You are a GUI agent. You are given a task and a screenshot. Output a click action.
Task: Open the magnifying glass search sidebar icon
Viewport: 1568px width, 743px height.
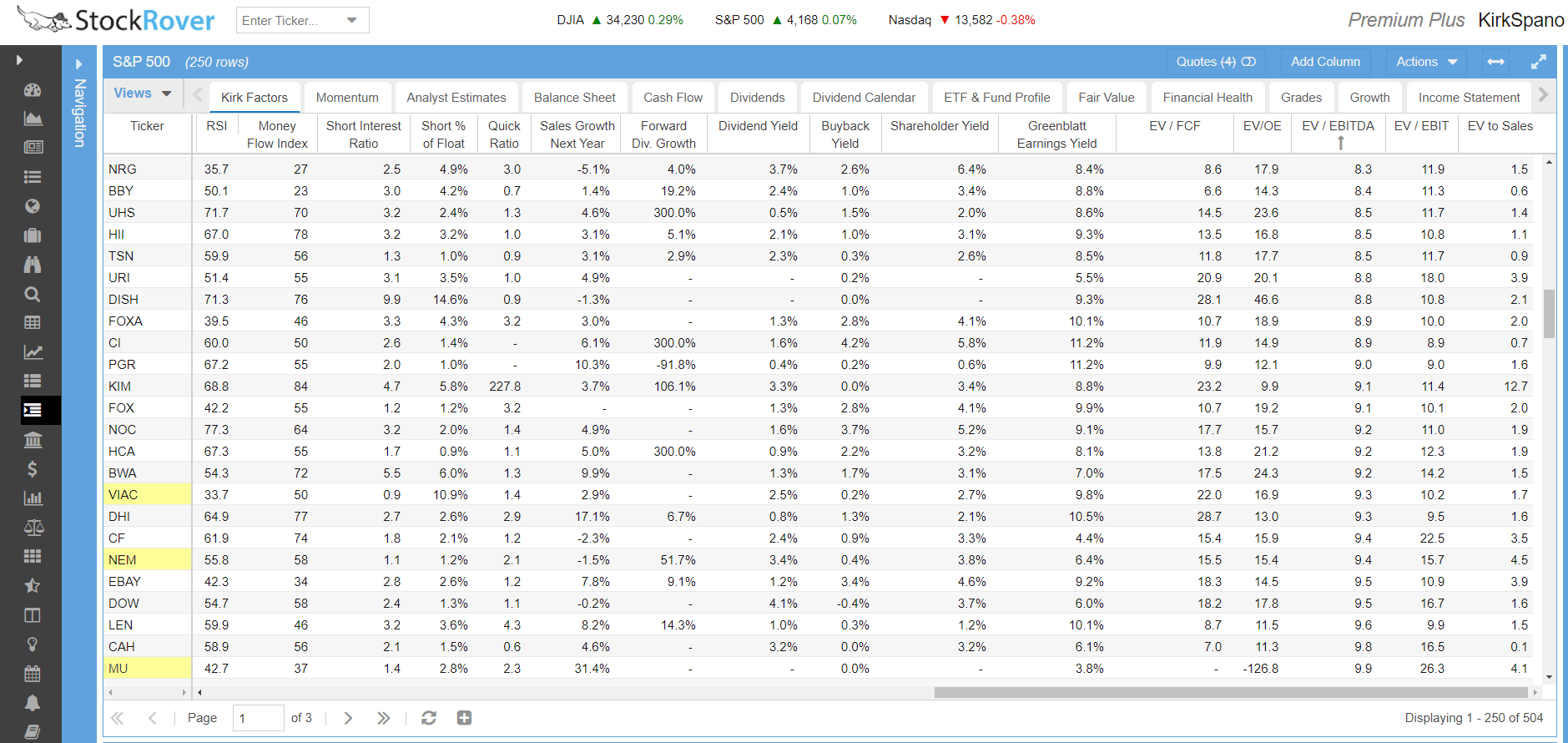click(x=33, y=294)
